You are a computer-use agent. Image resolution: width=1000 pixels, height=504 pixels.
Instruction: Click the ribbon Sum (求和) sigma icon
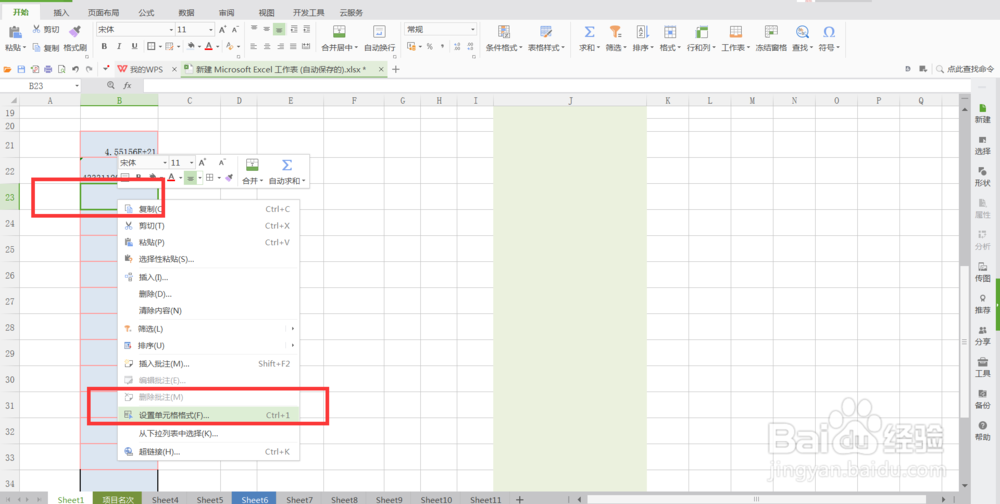[x=590, y=32]
